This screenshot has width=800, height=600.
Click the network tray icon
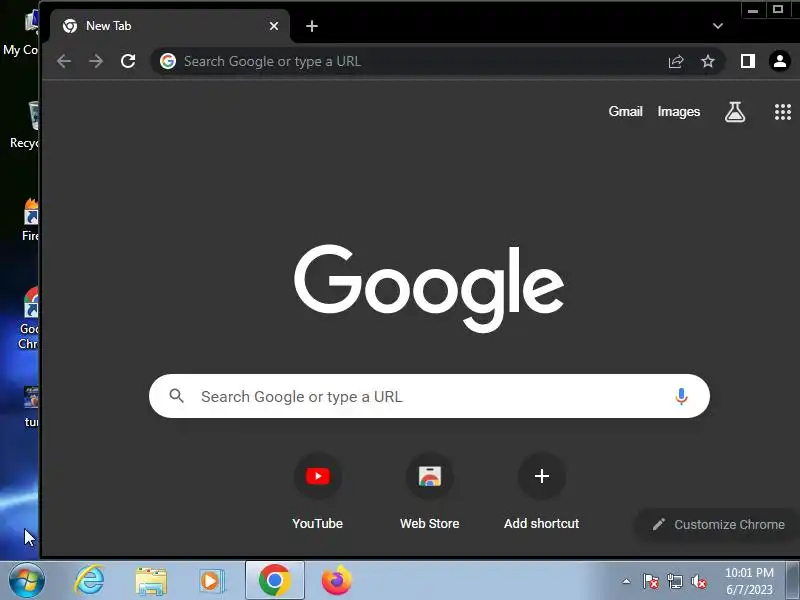pos(674,581)
